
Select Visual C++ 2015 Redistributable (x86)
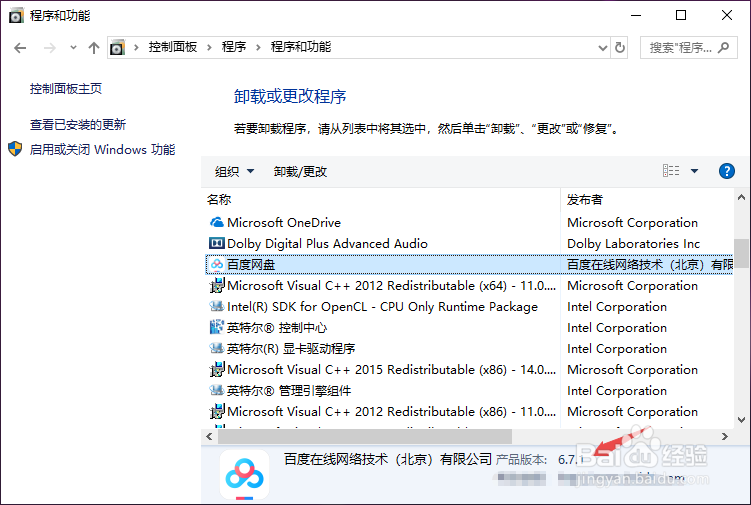pos(469,370)
